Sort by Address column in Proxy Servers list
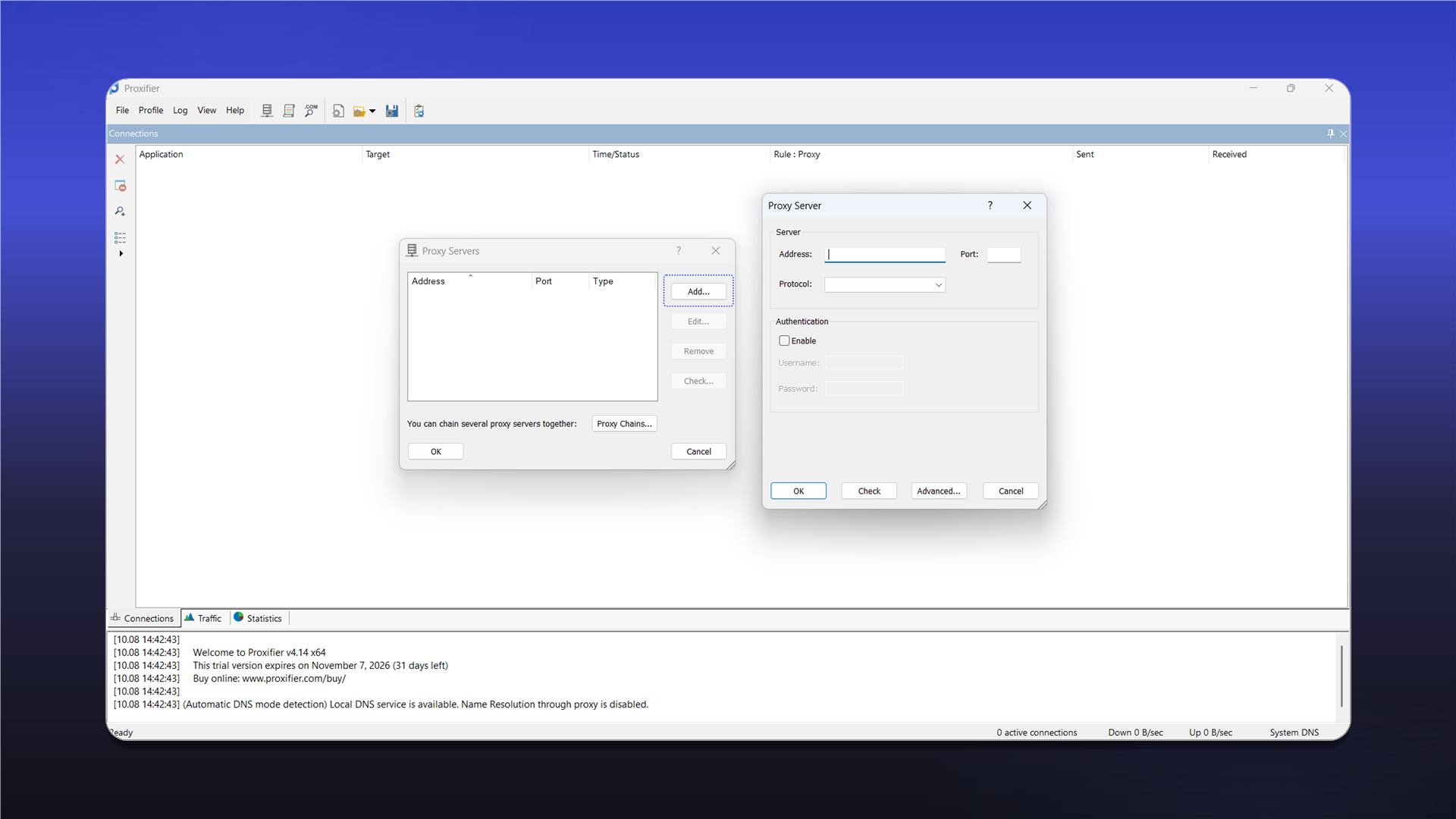 (469, 281)
